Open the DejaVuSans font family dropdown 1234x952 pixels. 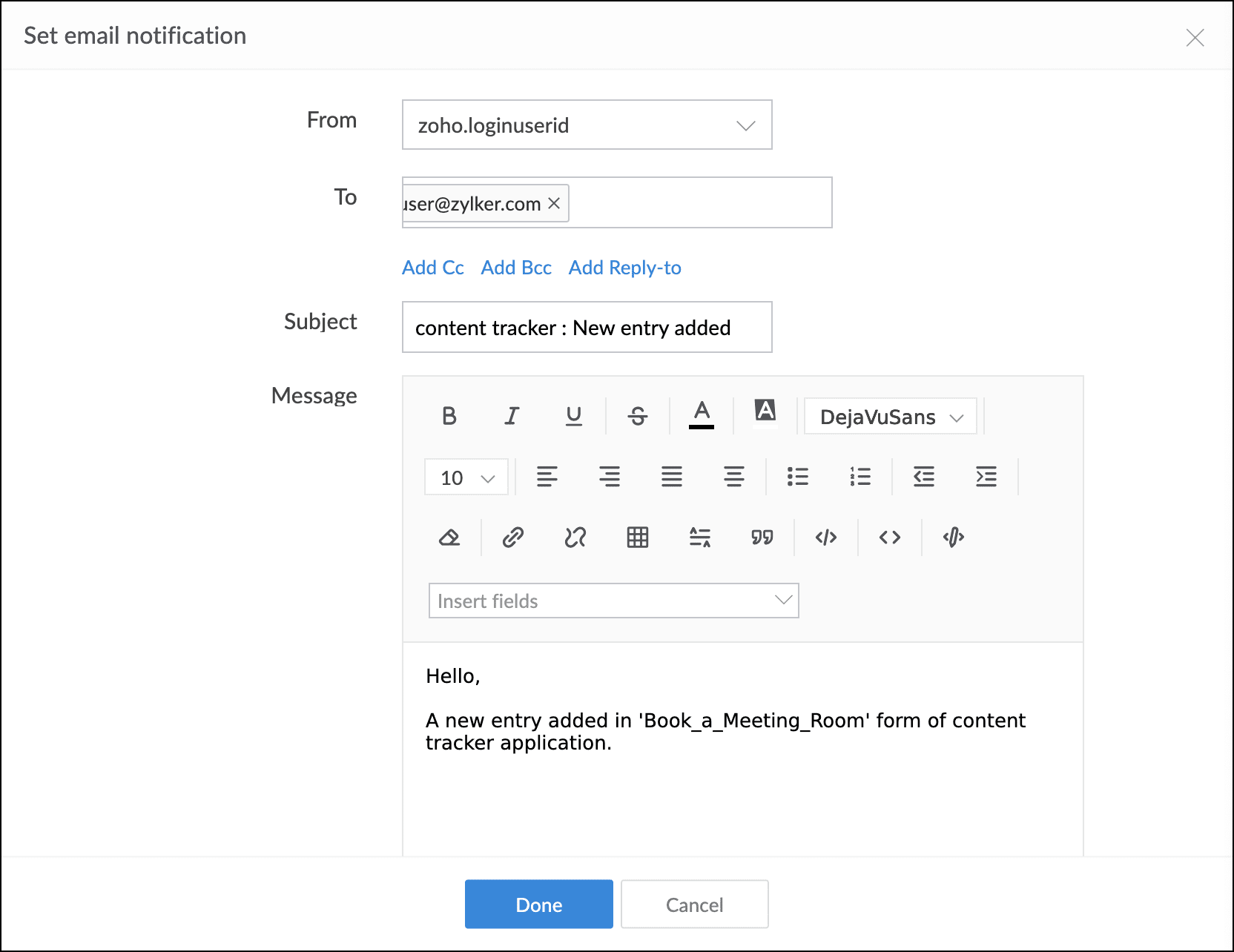point(891,417)
